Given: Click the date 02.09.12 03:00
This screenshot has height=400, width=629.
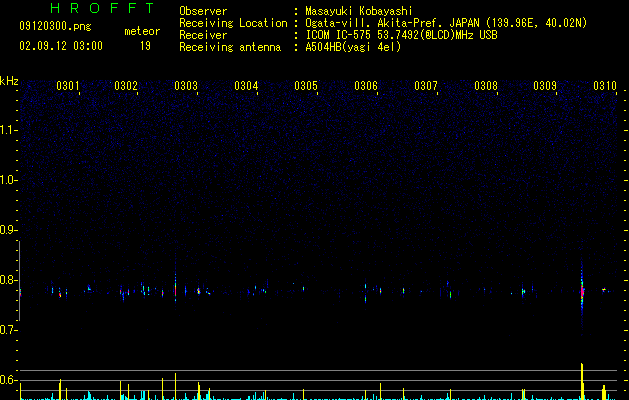Looking at the screenshot, I should coord(61,46).
